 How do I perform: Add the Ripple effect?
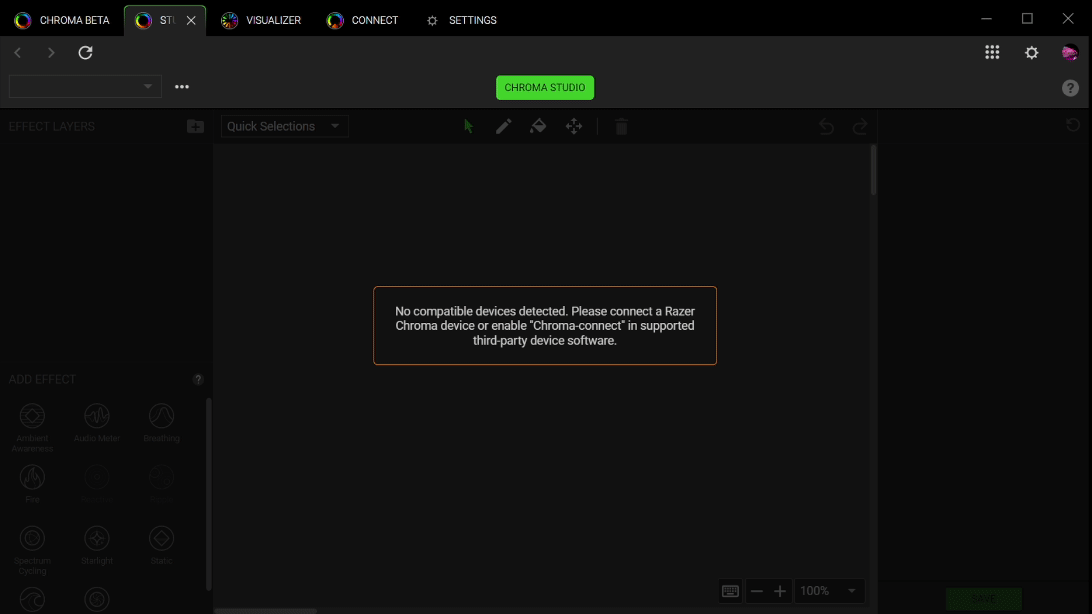pyautogui.click(x=162, y=478)
